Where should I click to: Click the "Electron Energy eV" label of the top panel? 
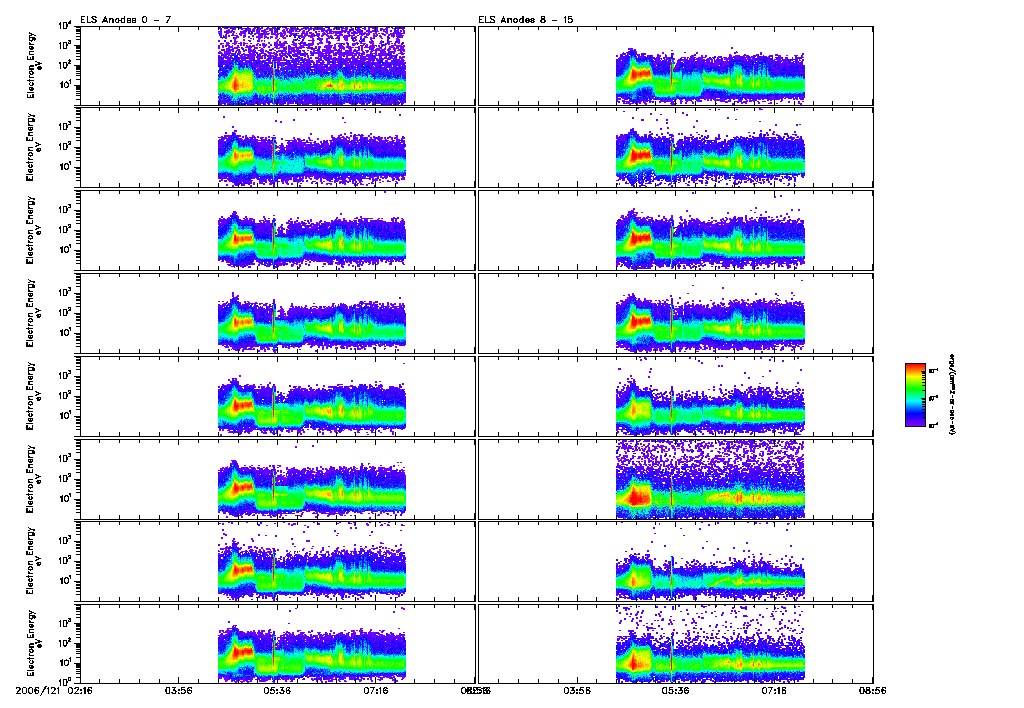click(x=35, y=65)
